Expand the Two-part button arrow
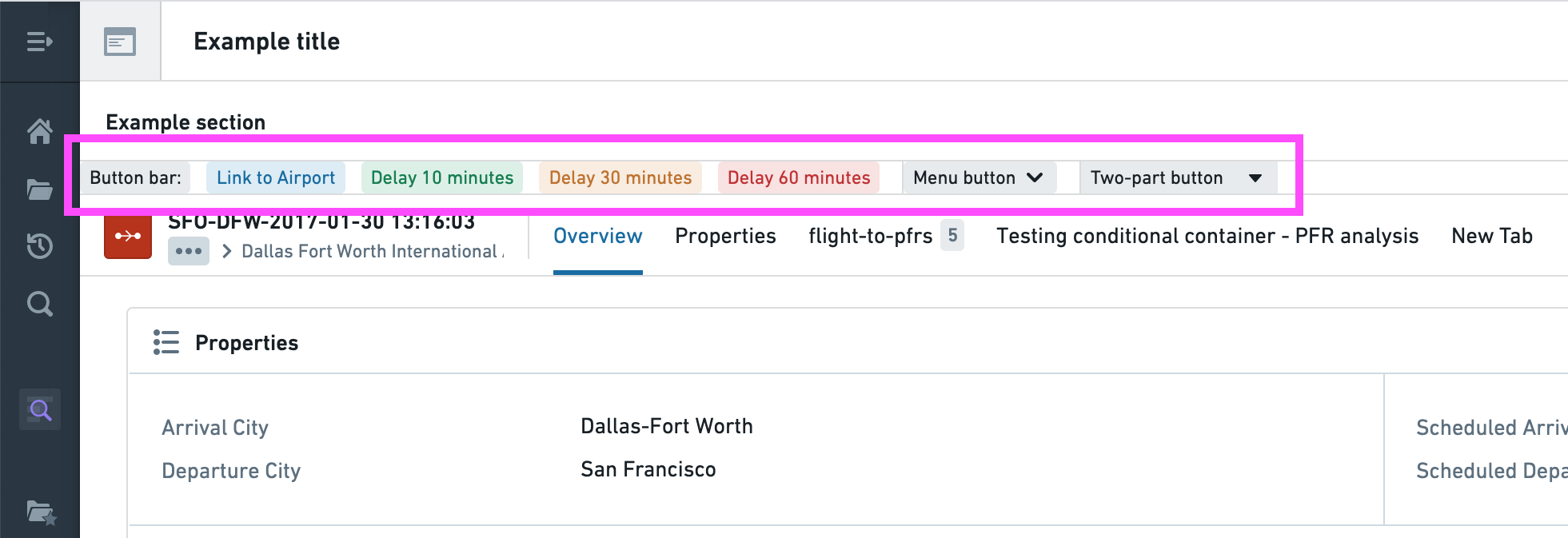Image resolution: width=1568 pixels, height=538 pixels. tap(1255, 177)
